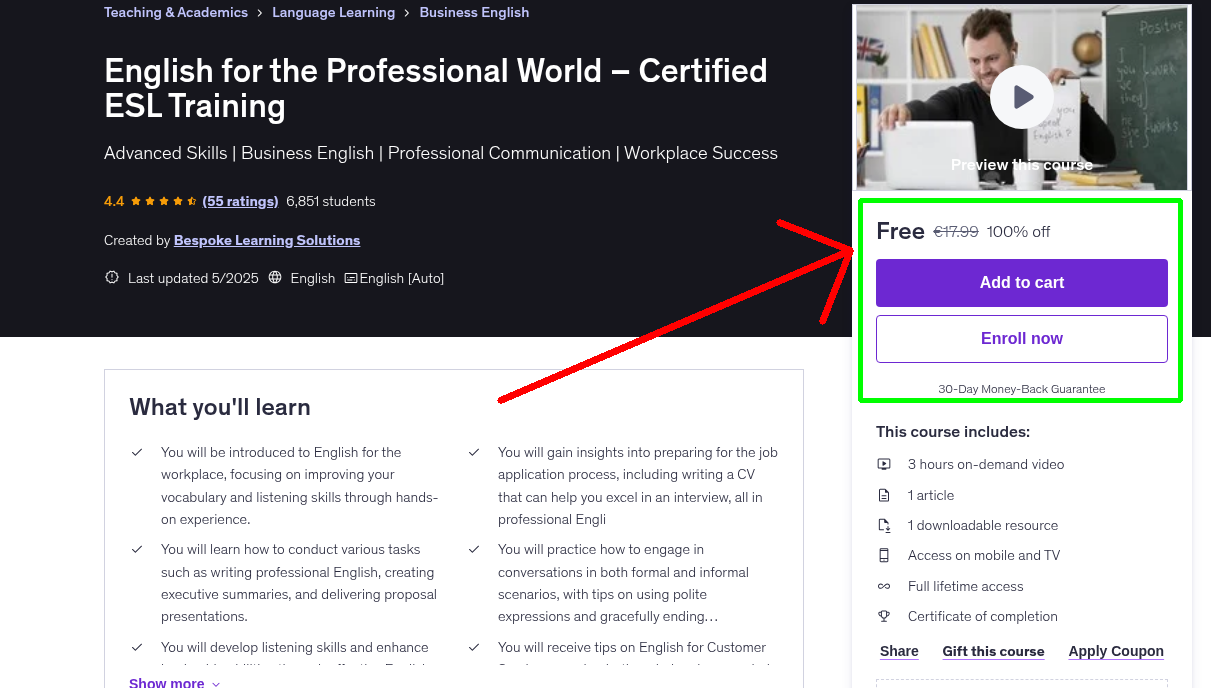
Task: Click the infinity icon for lifetime access
Action: [x=884, y=586]
